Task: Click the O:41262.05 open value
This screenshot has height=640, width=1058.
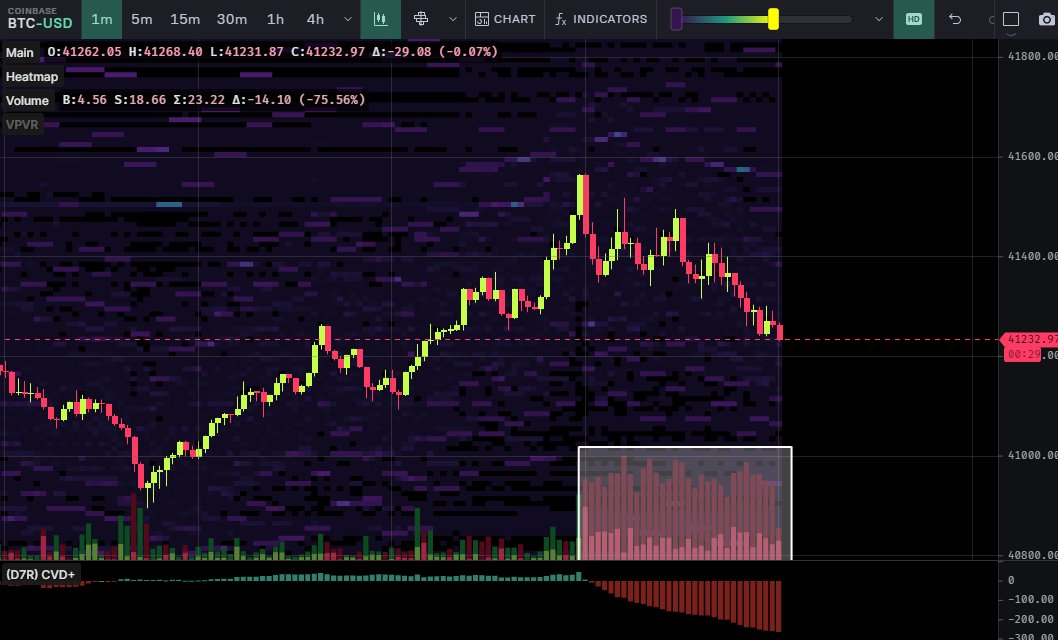Action: pyautogui.click(x=84, y=52)
